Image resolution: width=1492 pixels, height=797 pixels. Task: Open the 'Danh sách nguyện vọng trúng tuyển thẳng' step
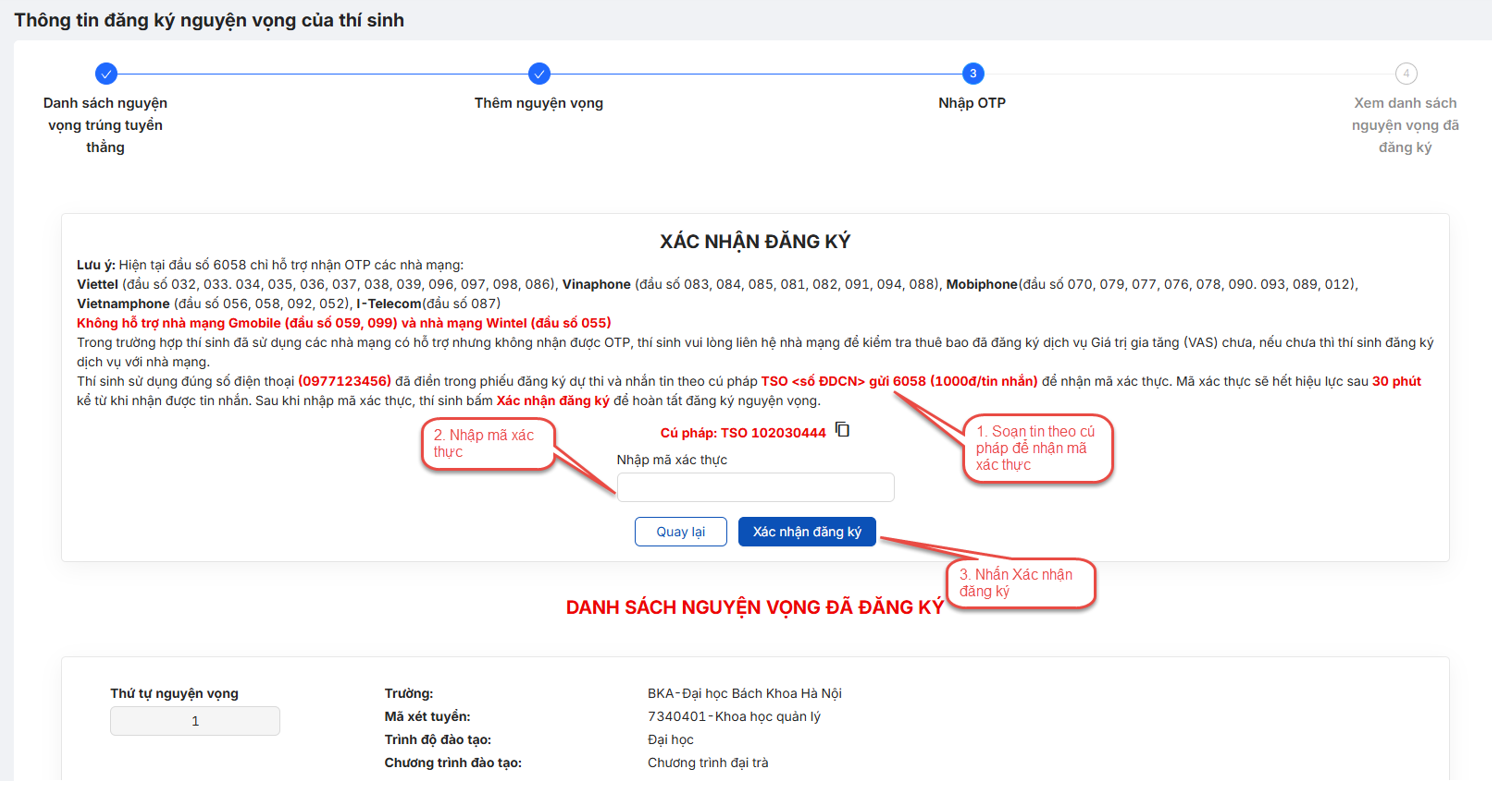106,125
